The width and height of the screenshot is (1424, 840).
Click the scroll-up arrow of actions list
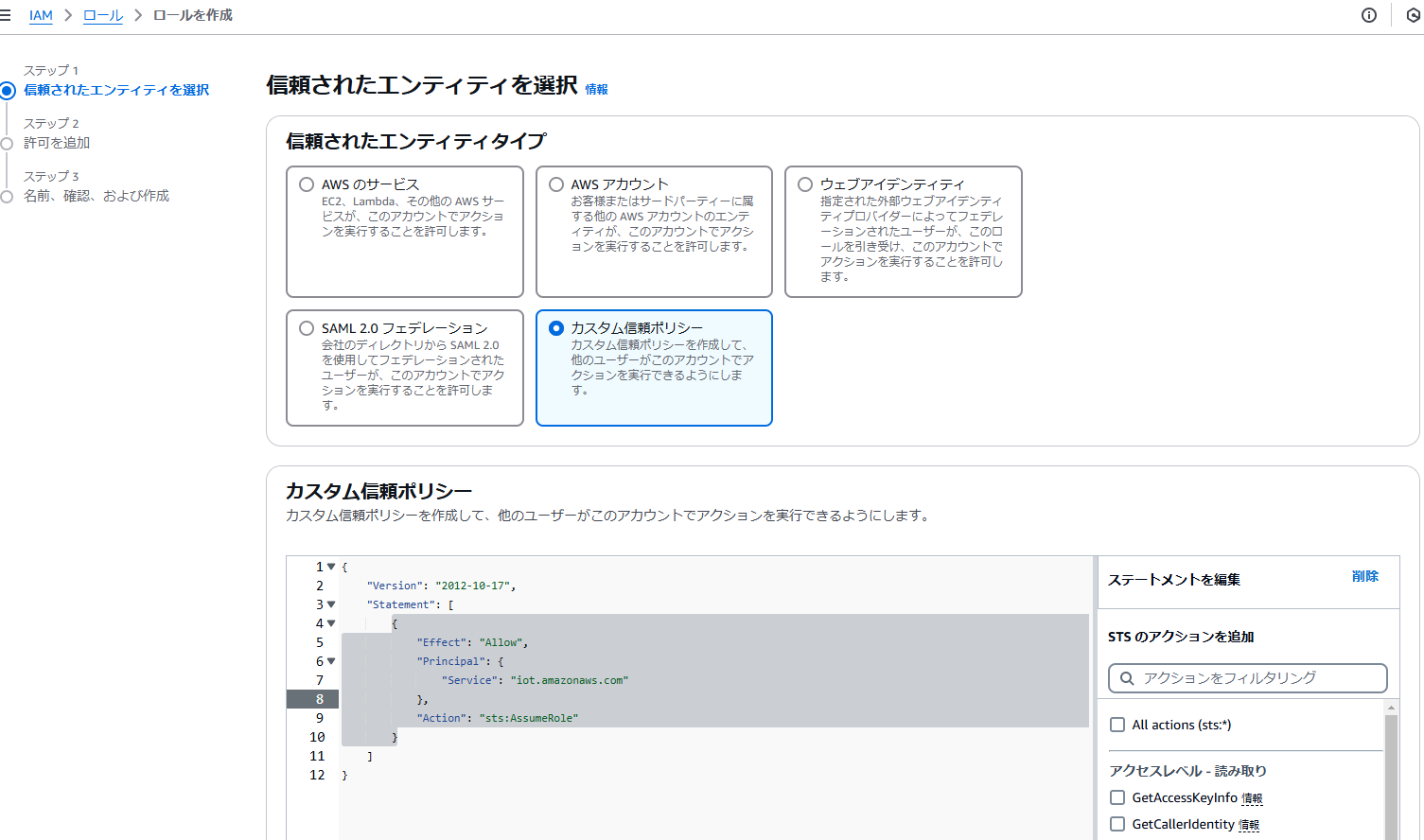1391,708
